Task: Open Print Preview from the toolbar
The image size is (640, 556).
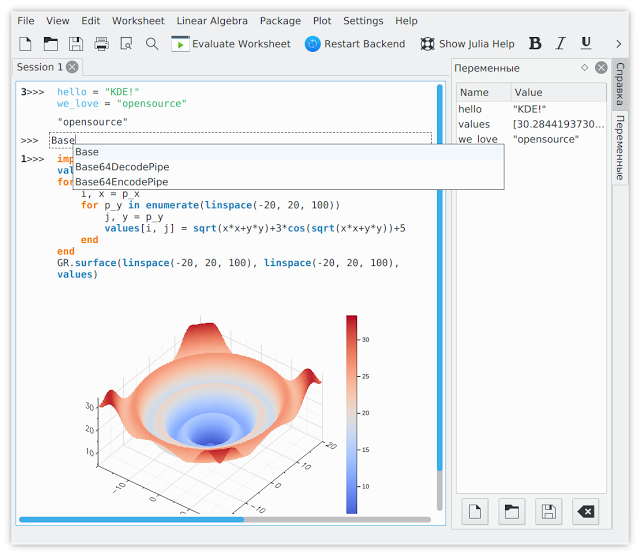Action: pos(127,44)
